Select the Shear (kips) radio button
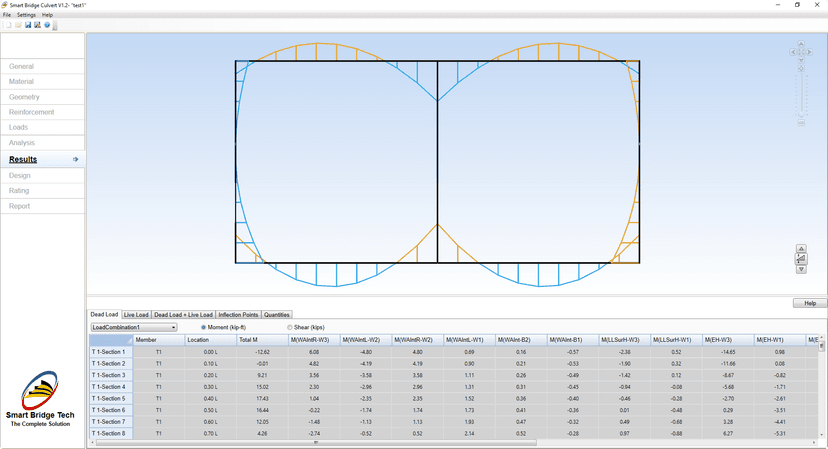 tap(291, 327)
